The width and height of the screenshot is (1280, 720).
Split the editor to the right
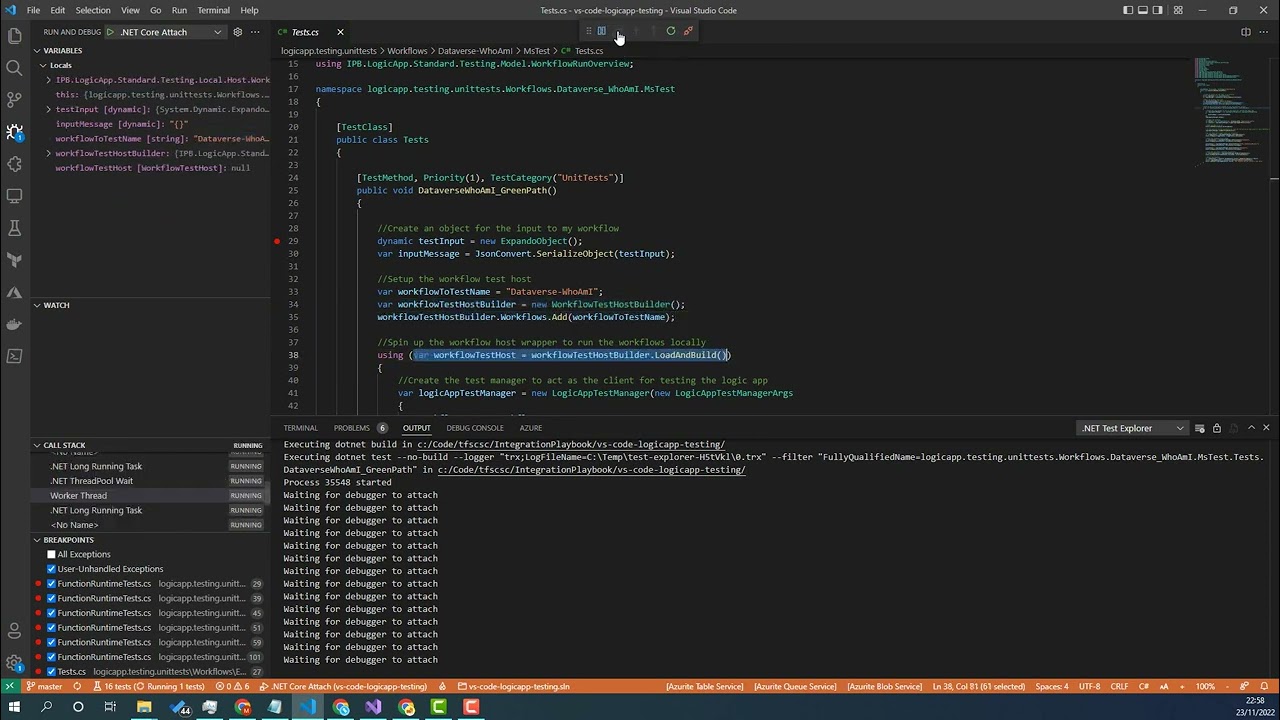click(1246, 32)
